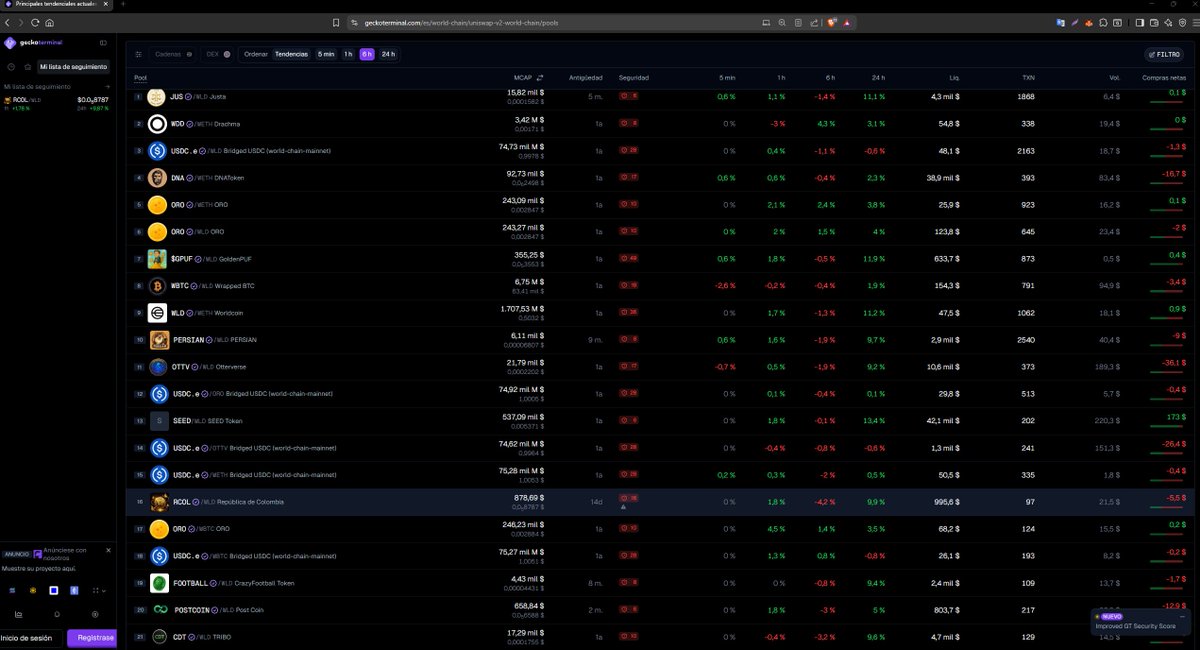Click the Brave Shields lion icon
The width and height of the screenshot is (1200, 650).
832,22
